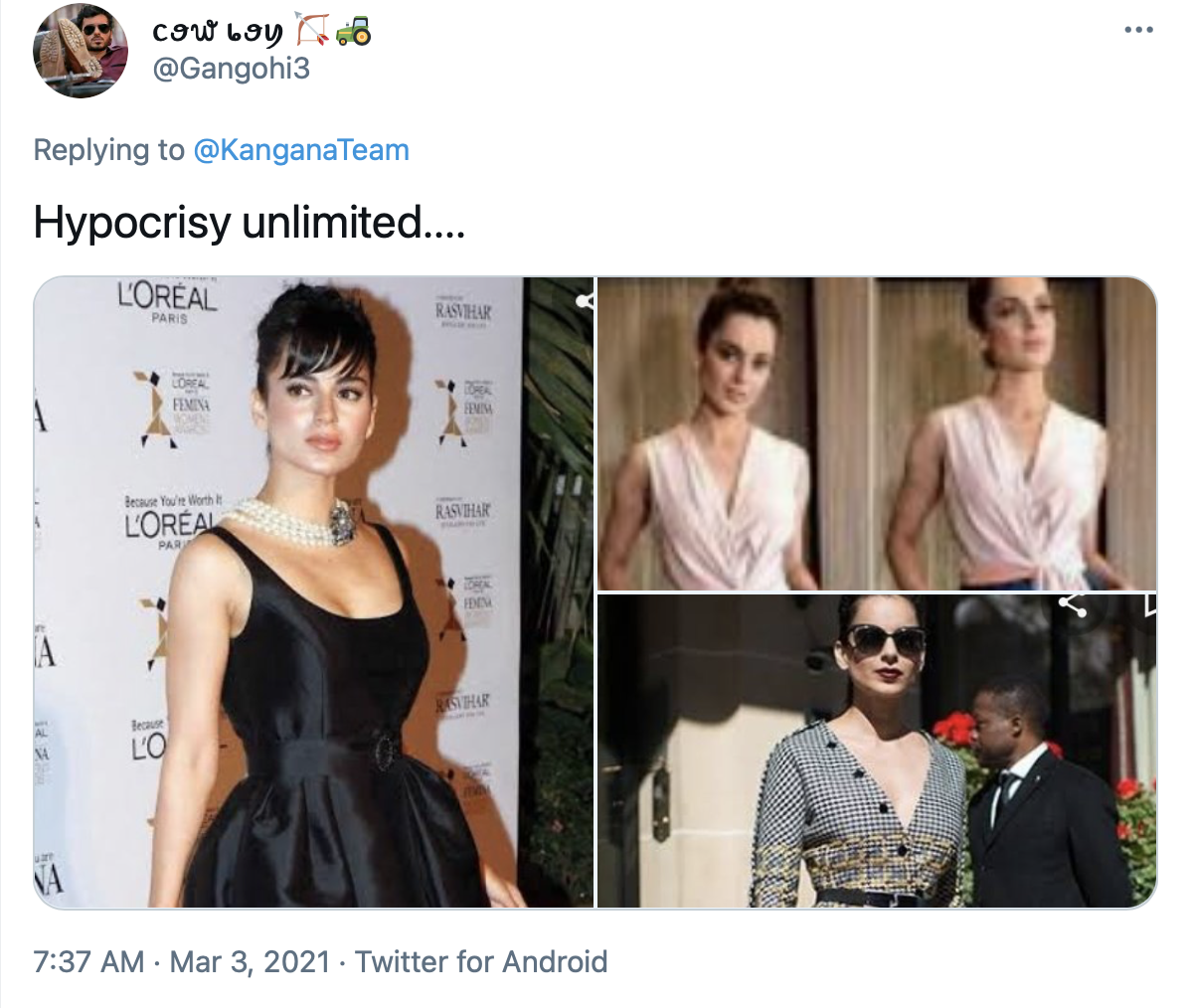Open the sunglasses checkered dress photo
Image resolution: width=1189 pixels, height=1008 pixels.
pos(878,751)
